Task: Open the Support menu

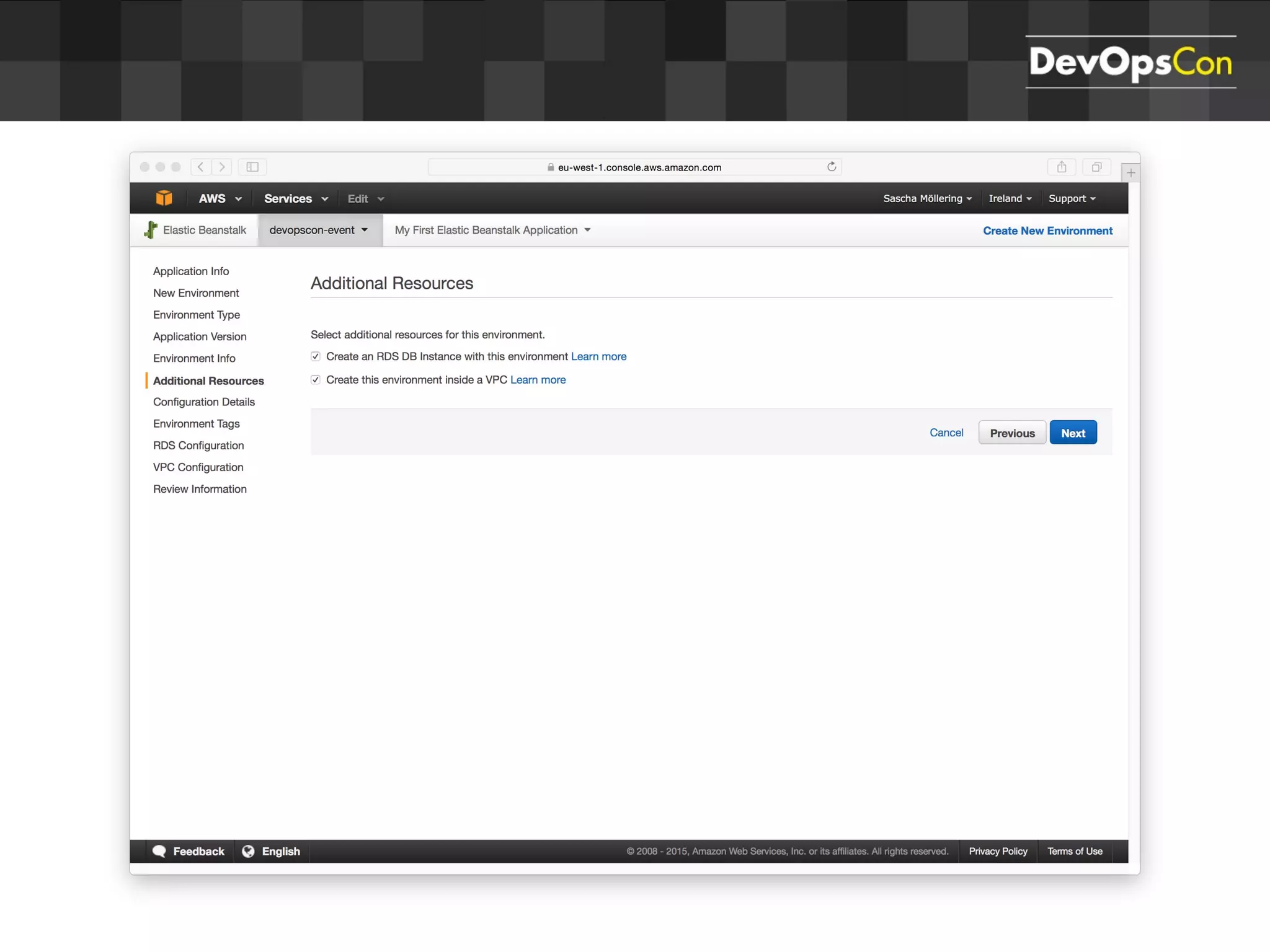Action: coord(1072,198)
